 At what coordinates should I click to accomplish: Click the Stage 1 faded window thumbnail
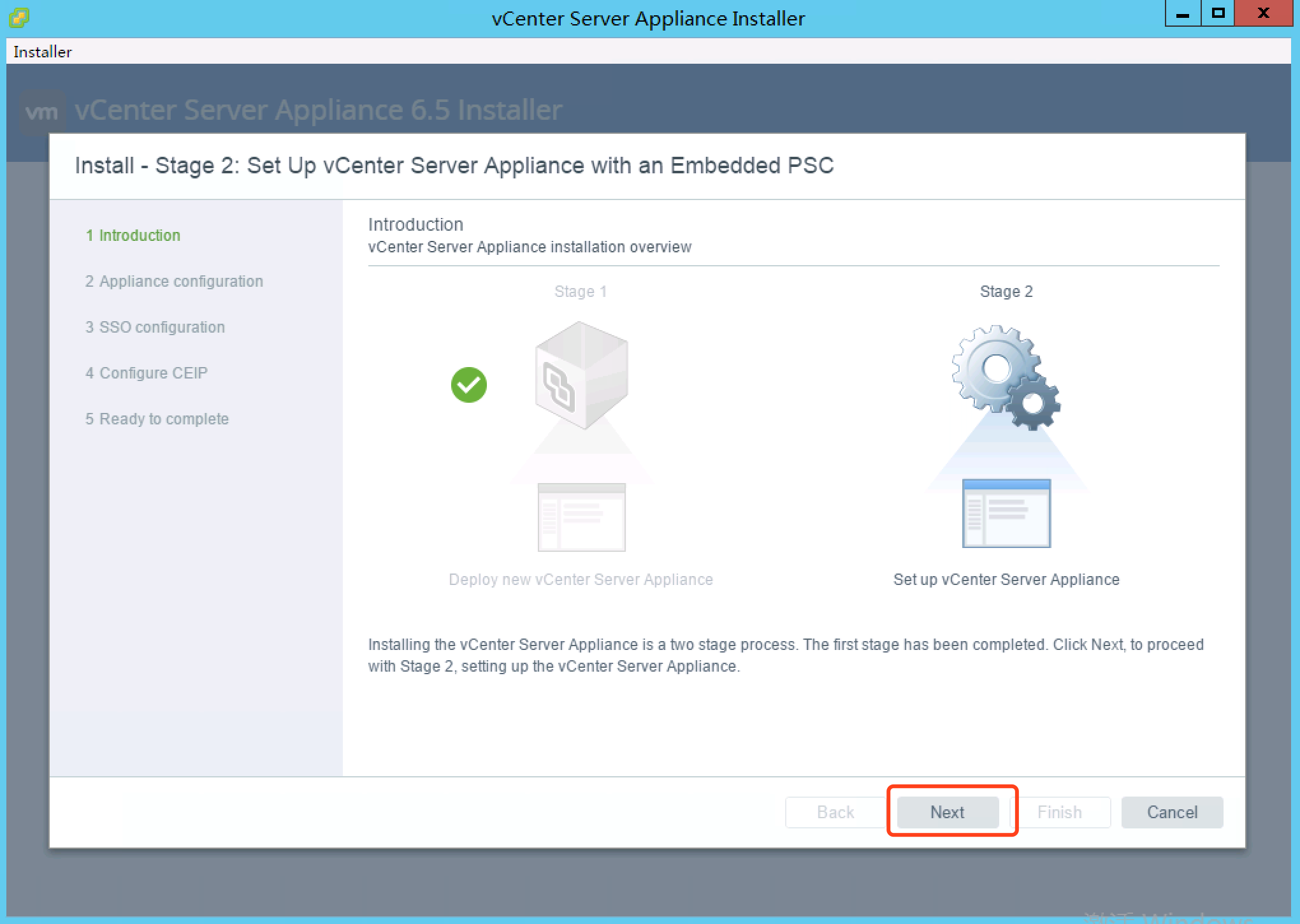tap(582, 517)
